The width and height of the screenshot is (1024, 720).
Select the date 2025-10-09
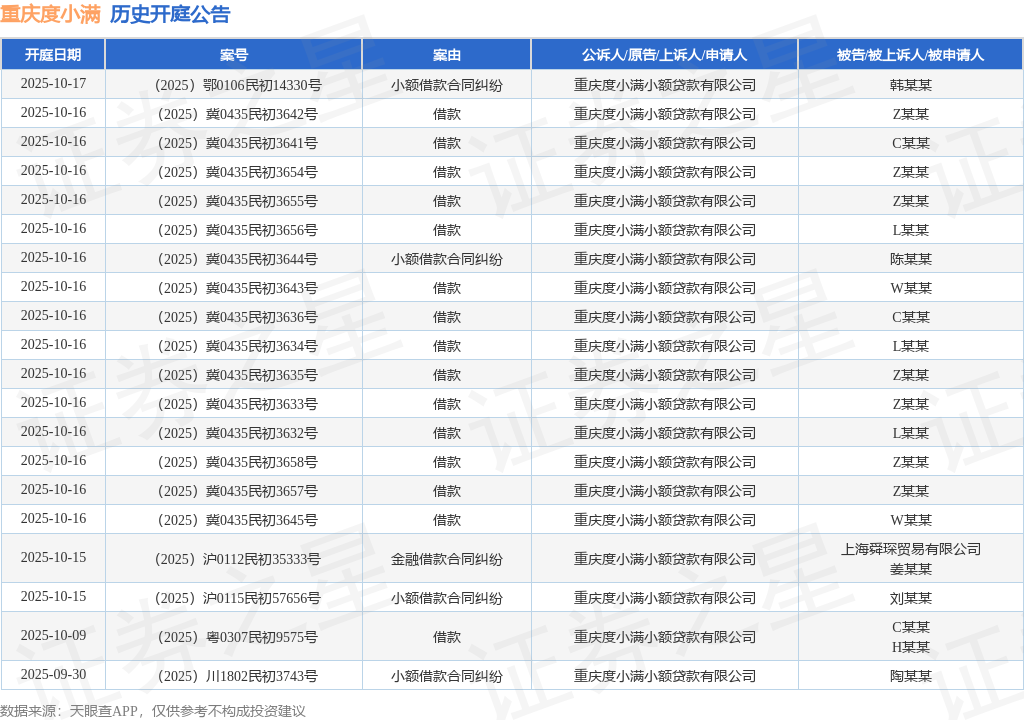(x=53, y=636)
